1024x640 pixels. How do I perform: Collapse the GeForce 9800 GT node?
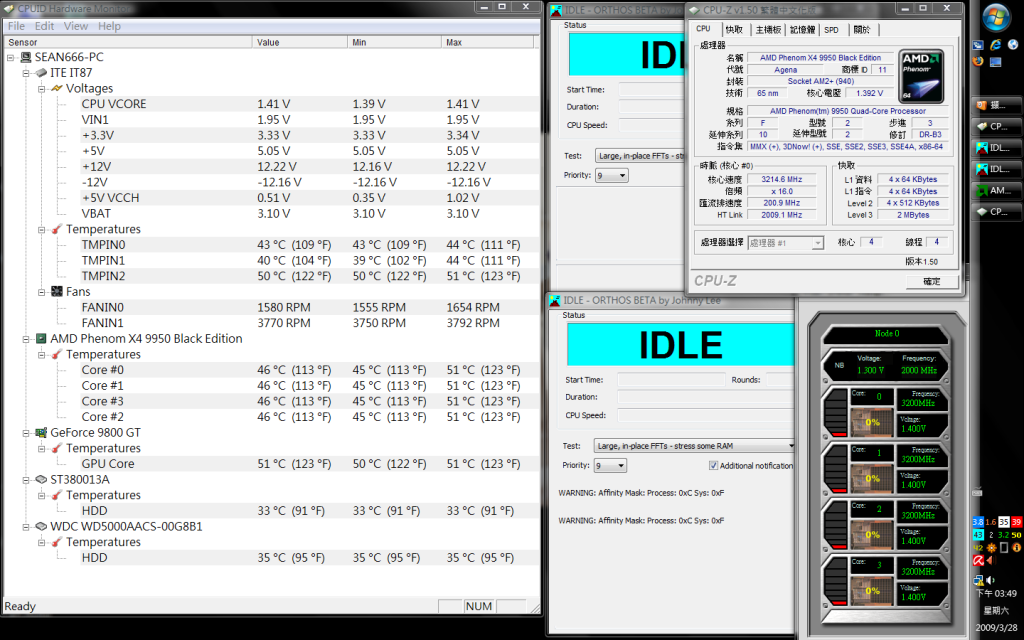coord(26,433)
